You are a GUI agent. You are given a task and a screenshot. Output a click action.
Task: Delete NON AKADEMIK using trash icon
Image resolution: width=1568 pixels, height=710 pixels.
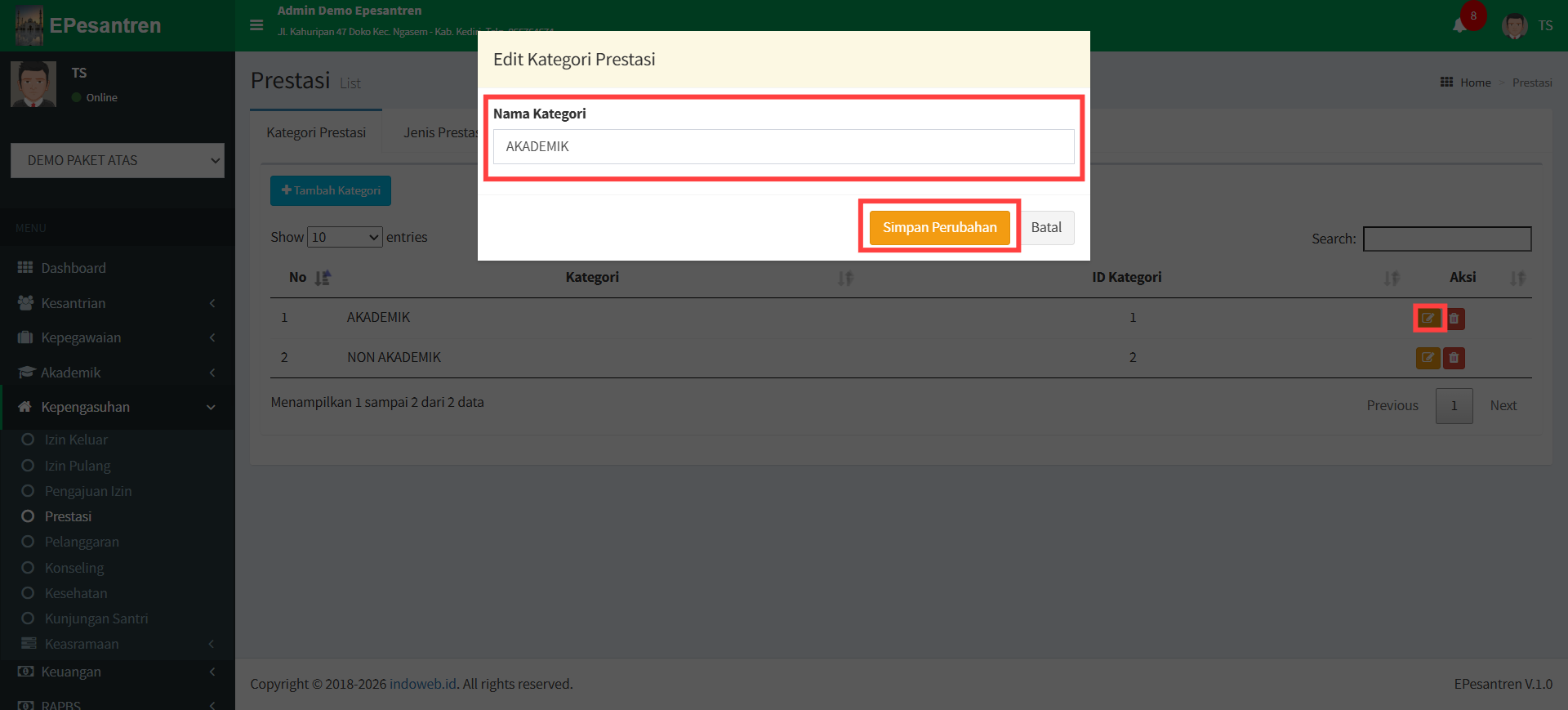(x=1454, y=358)
